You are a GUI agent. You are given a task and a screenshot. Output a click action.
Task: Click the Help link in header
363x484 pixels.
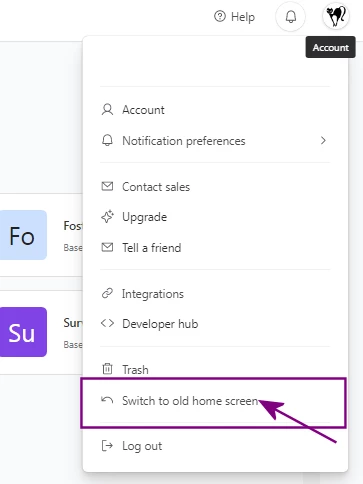coord(234,17)
